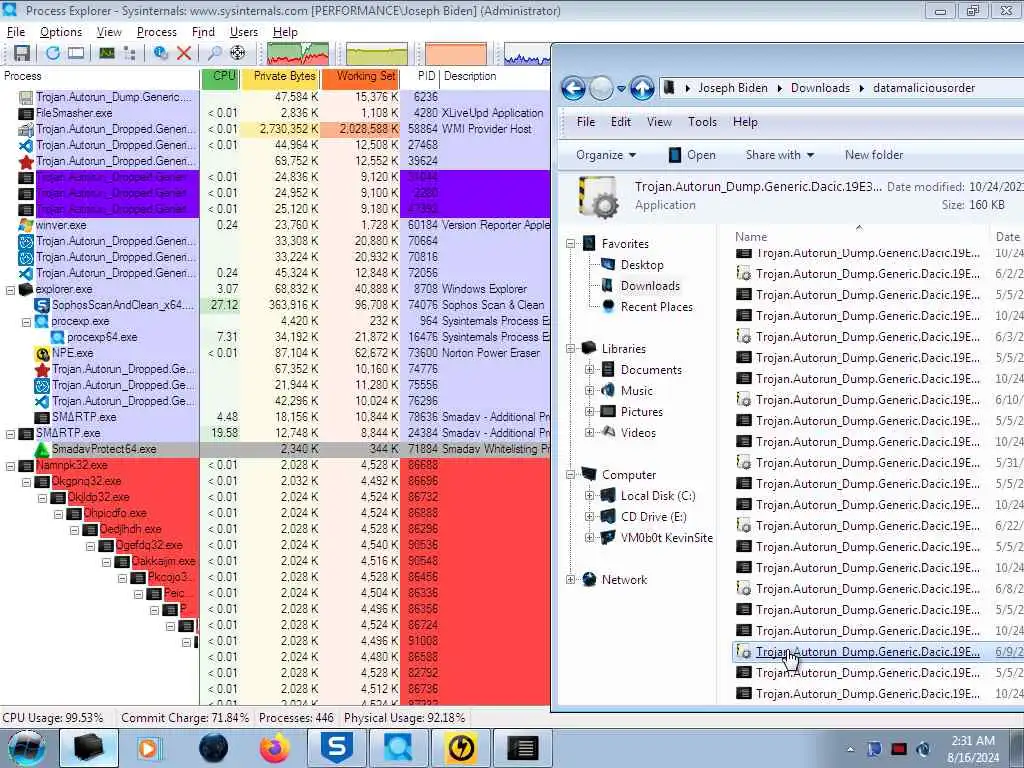Open the Users menu
Screen dimensions: 1024x768
tap(244, 31)
